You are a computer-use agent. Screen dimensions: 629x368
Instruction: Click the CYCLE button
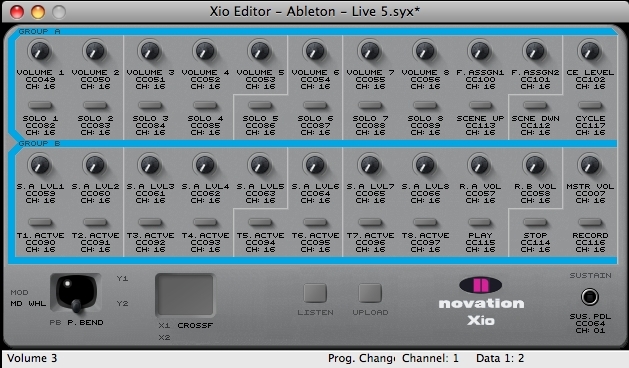click(x=590, y=106)
